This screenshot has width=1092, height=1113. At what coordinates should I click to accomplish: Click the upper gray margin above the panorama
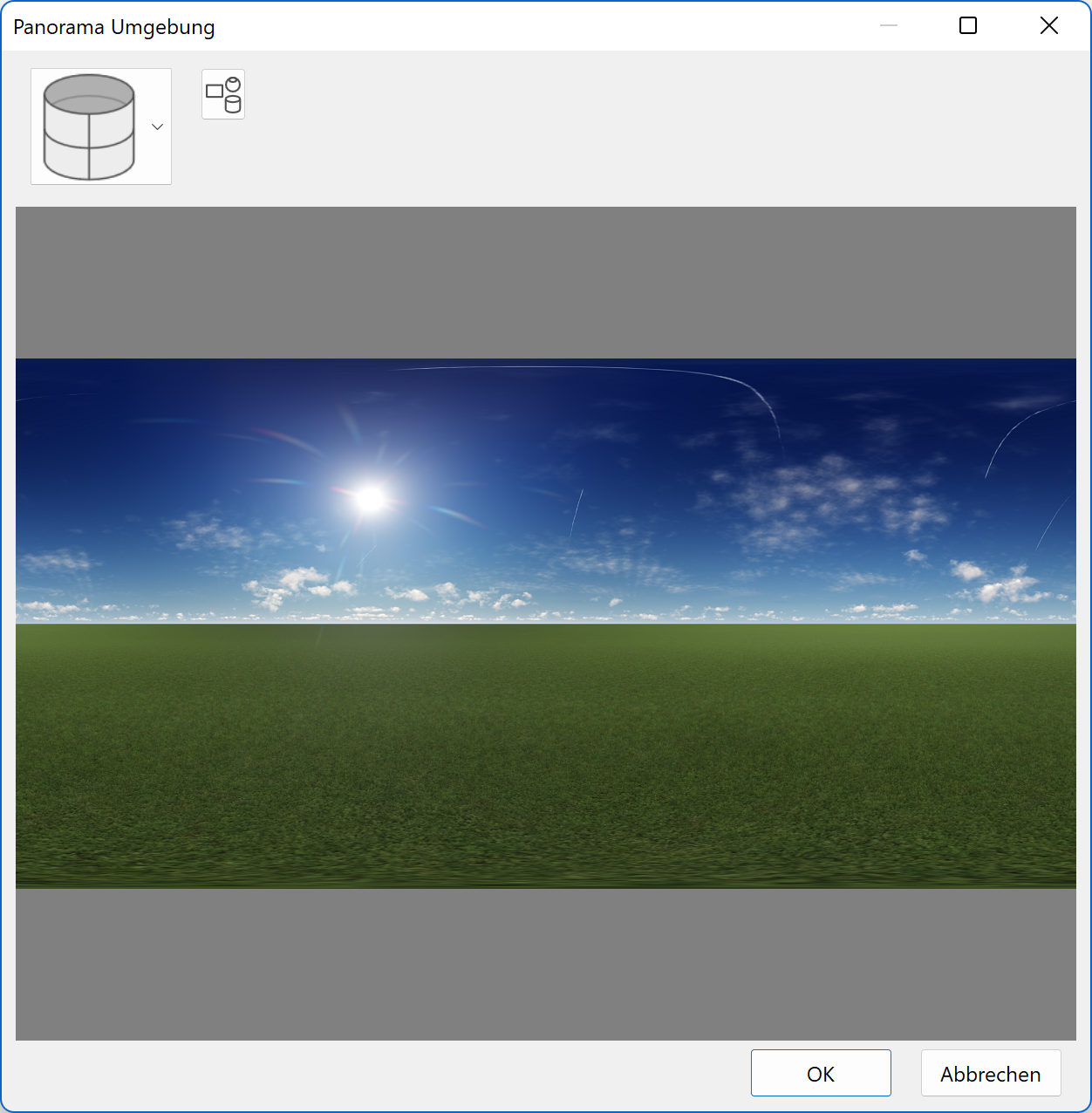(x=546, y=279)
